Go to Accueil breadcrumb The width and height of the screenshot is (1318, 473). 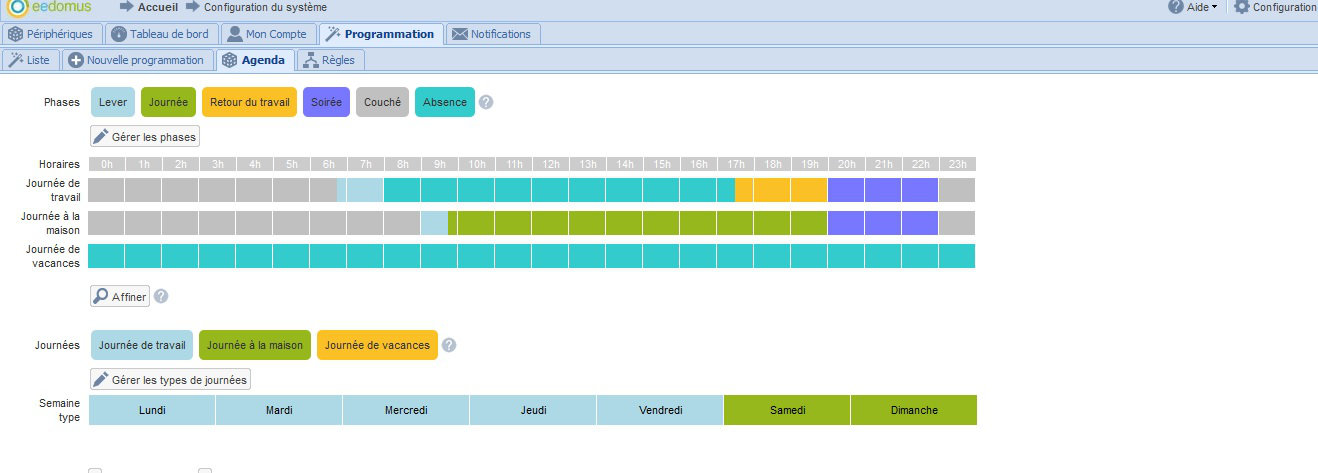coord(158,7)
